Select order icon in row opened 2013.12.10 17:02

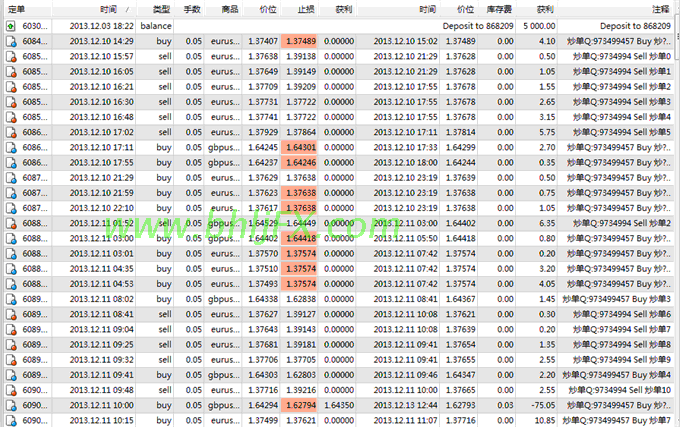(11, 132)
